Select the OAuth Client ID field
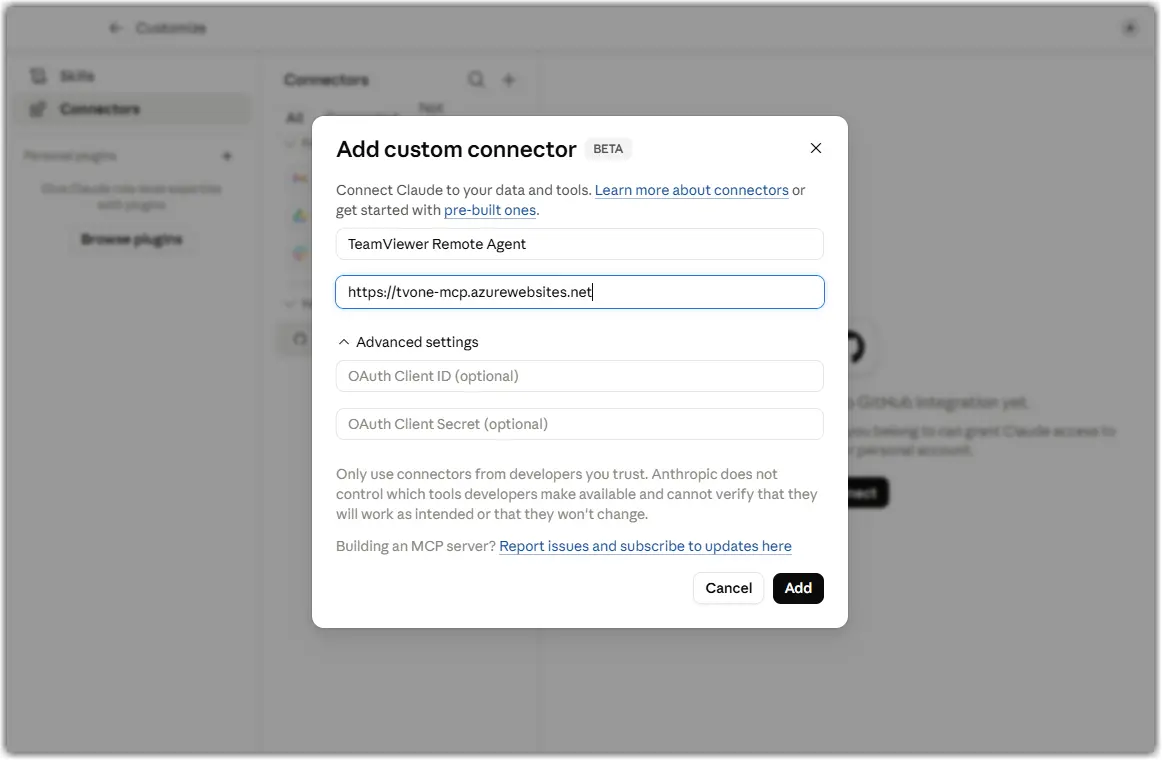 click(x=580, y=376)
